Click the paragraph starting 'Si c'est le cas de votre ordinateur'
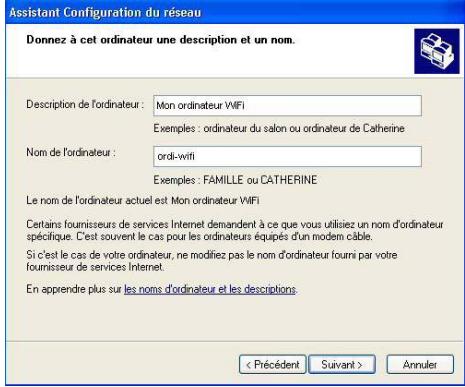Viewport: 465px width, 387px height. click(x=212, y=261)
